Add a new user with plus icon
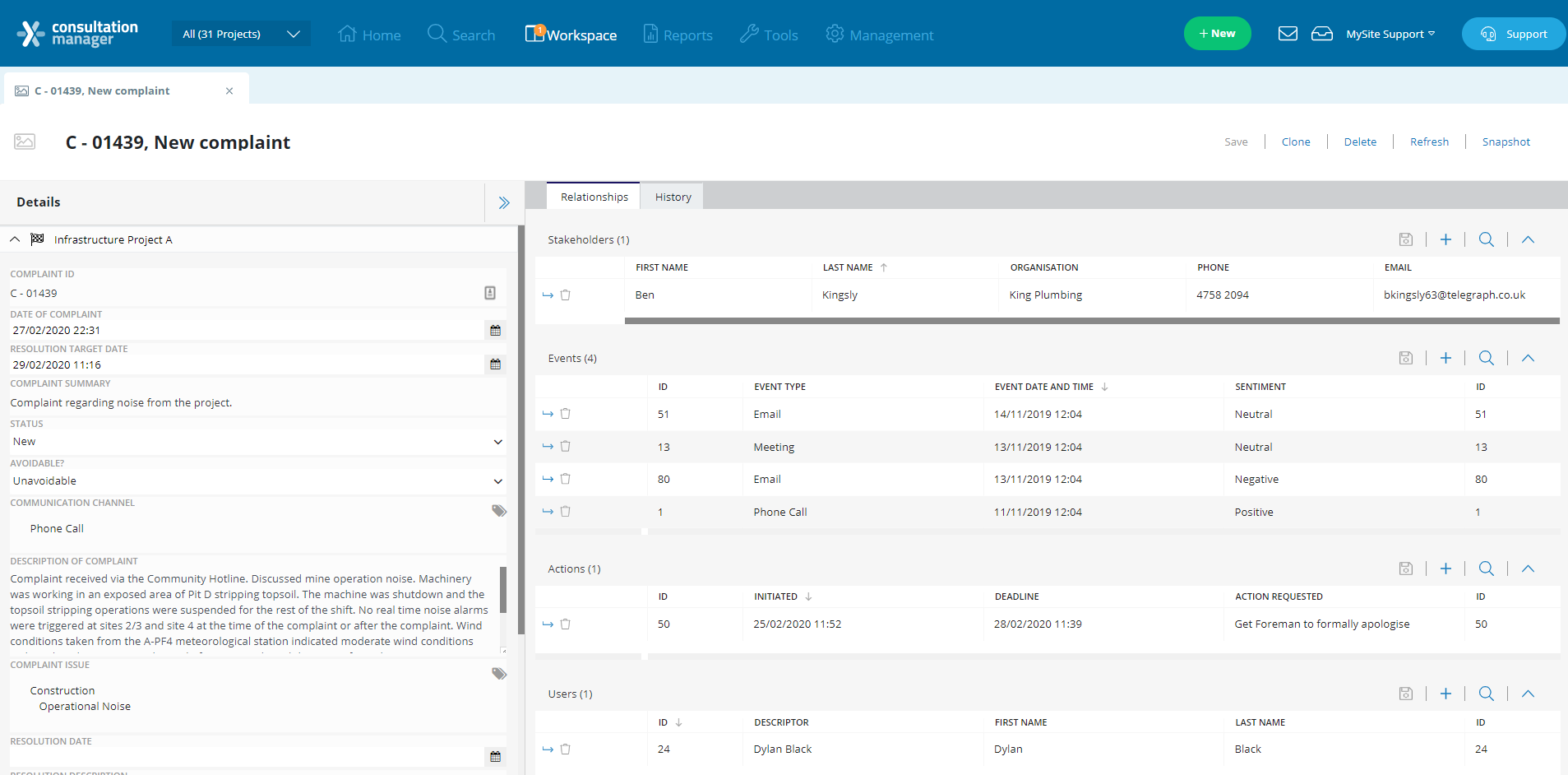Image resolution: width=1568 pixels, height=775 pixels. 1445,694
